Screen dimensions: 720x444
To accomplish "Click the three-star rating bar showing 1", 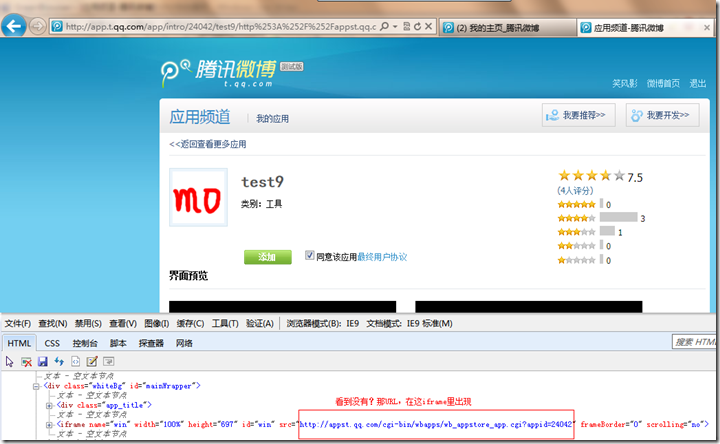I will [x=607, y=231].
